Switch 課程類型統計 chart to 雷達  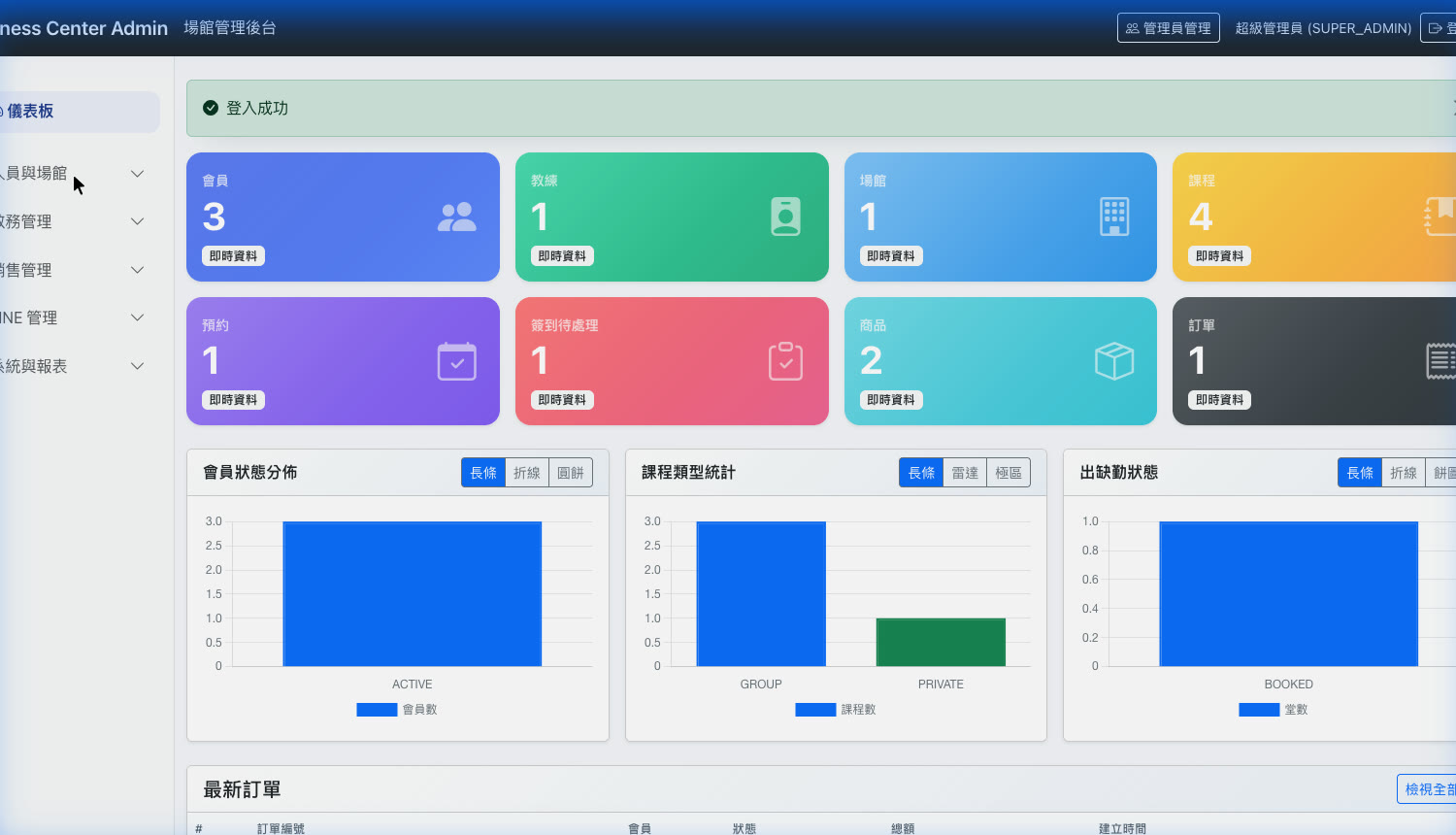(965, 473)
